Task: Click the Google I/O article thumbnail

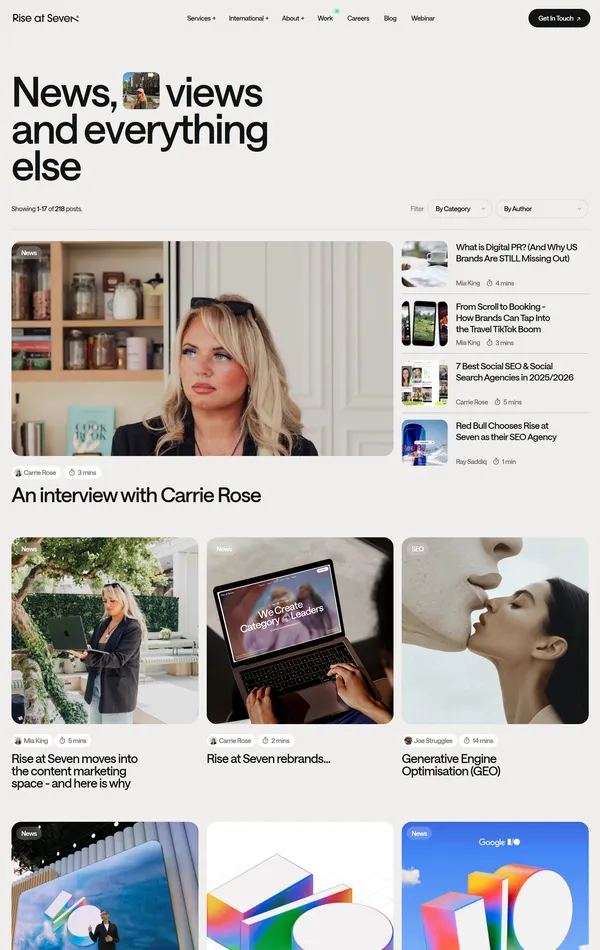Action: coord(495,886)
